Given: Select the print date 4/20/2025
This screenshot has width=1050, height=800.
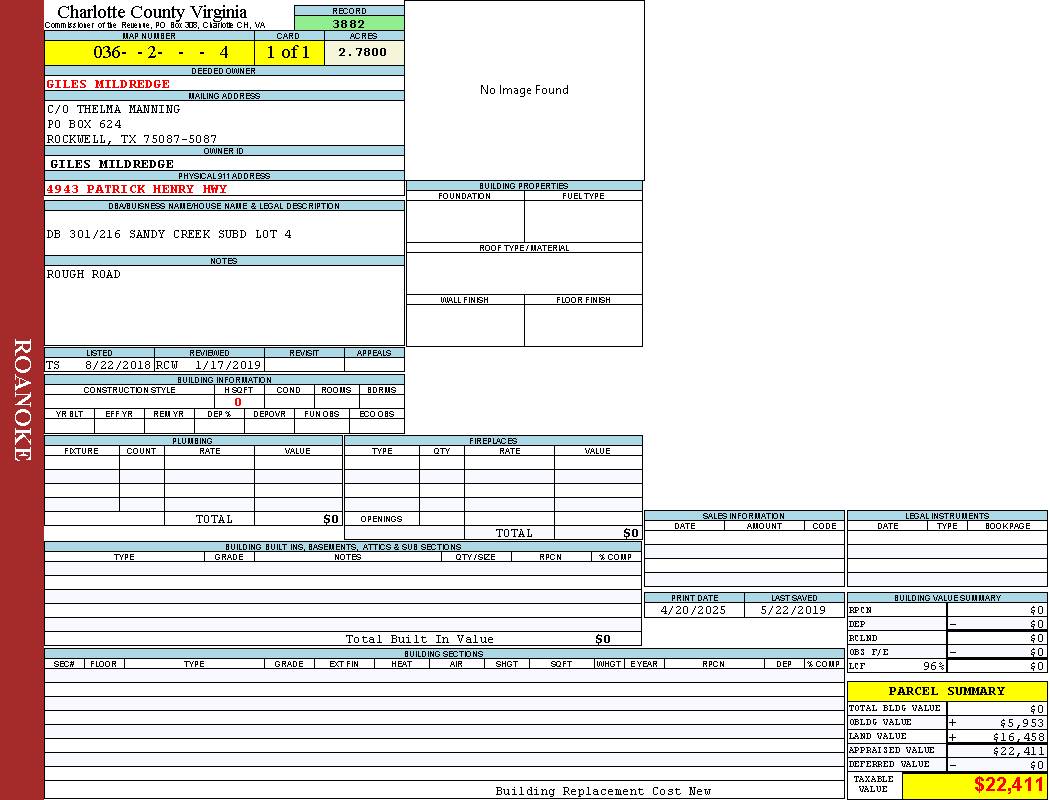Looking at the screenshot, I should click(x=693, y=610).
